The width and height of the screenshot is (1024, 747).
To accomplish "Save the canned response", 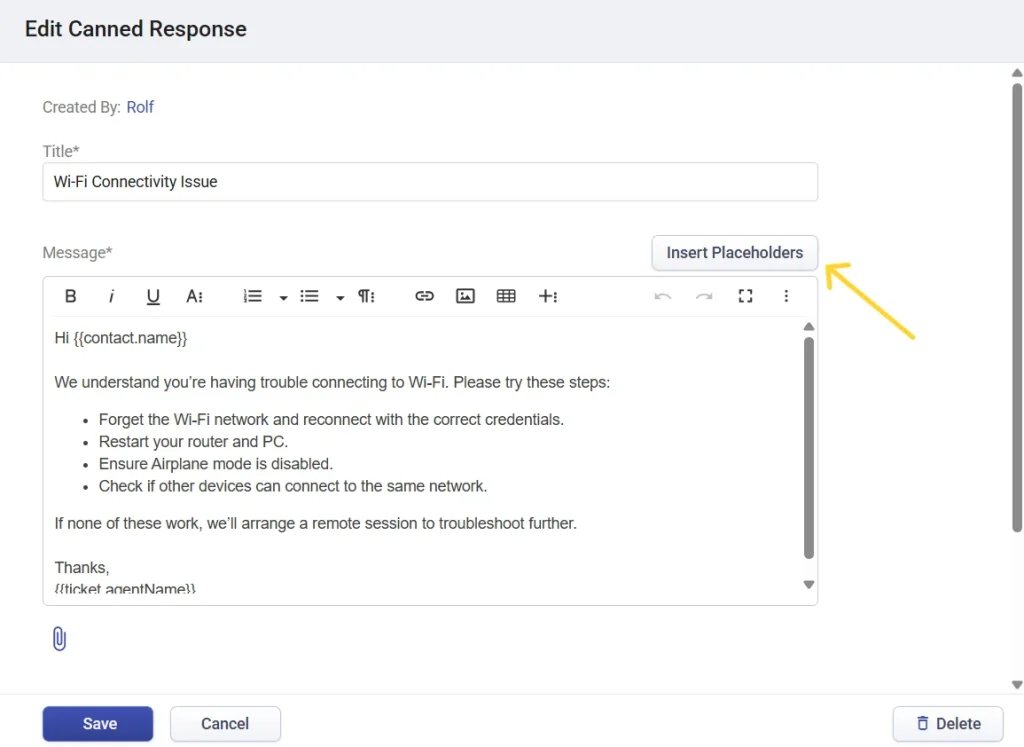I will click(x=98, y=723).
